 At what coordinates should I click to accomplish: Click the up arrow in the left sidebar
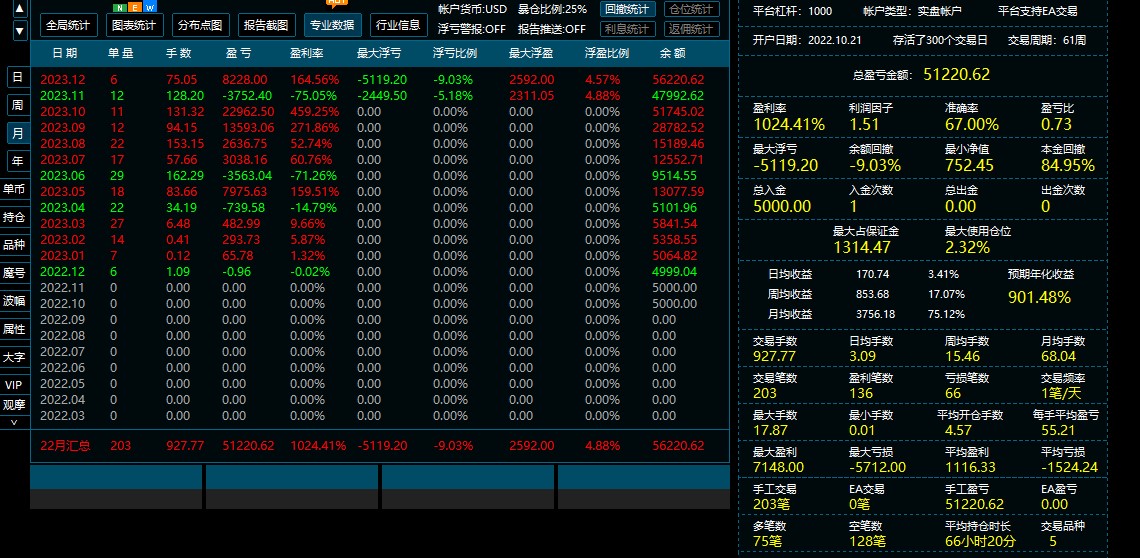20,9
